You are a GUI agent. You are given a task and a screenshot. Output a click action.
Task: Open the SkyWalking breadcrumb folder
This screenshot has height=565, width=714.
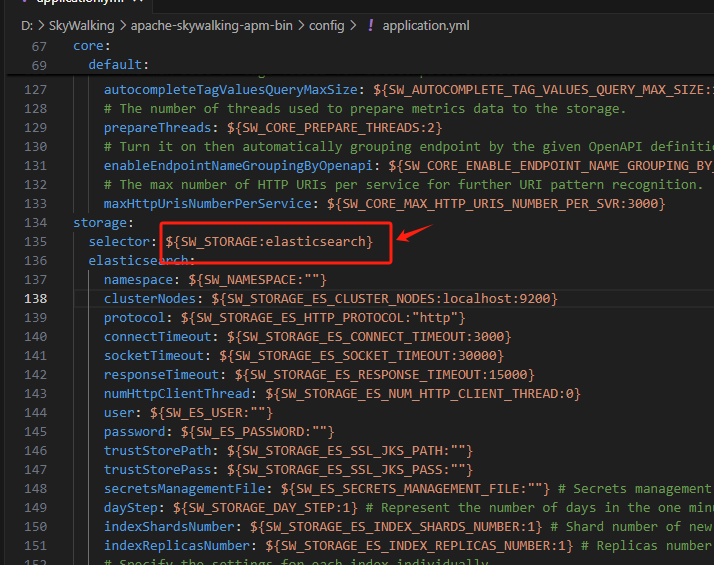pyautogui.click(x=82, y=25)
